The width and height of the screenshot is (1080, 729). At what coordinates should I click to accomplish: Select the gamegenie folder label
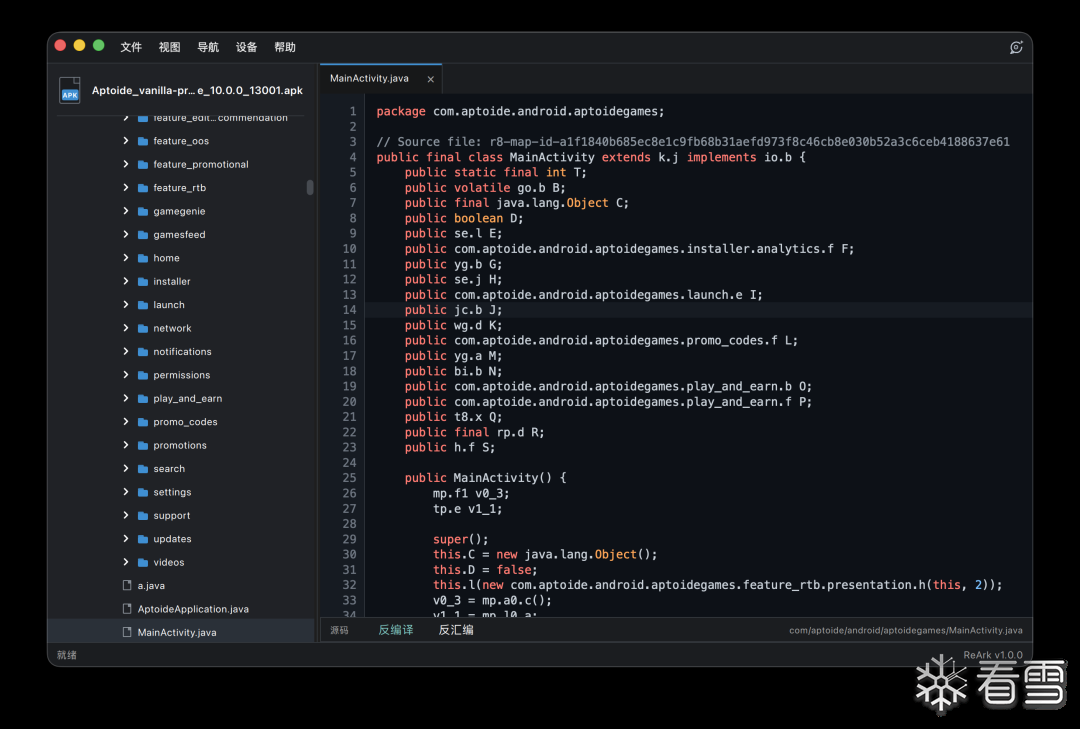click(179, 212)
